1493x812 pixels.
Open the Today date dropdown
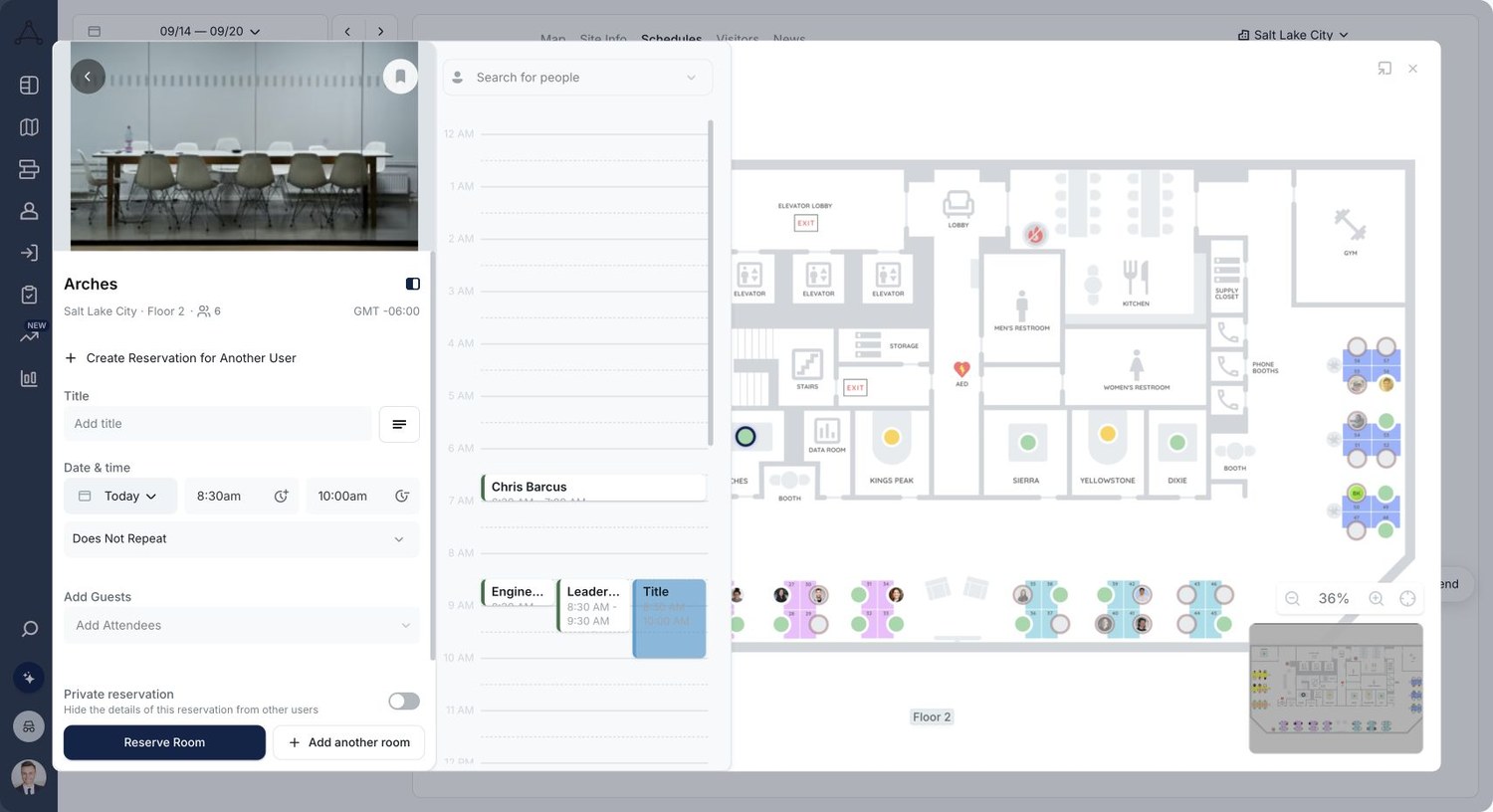[120, 496]
